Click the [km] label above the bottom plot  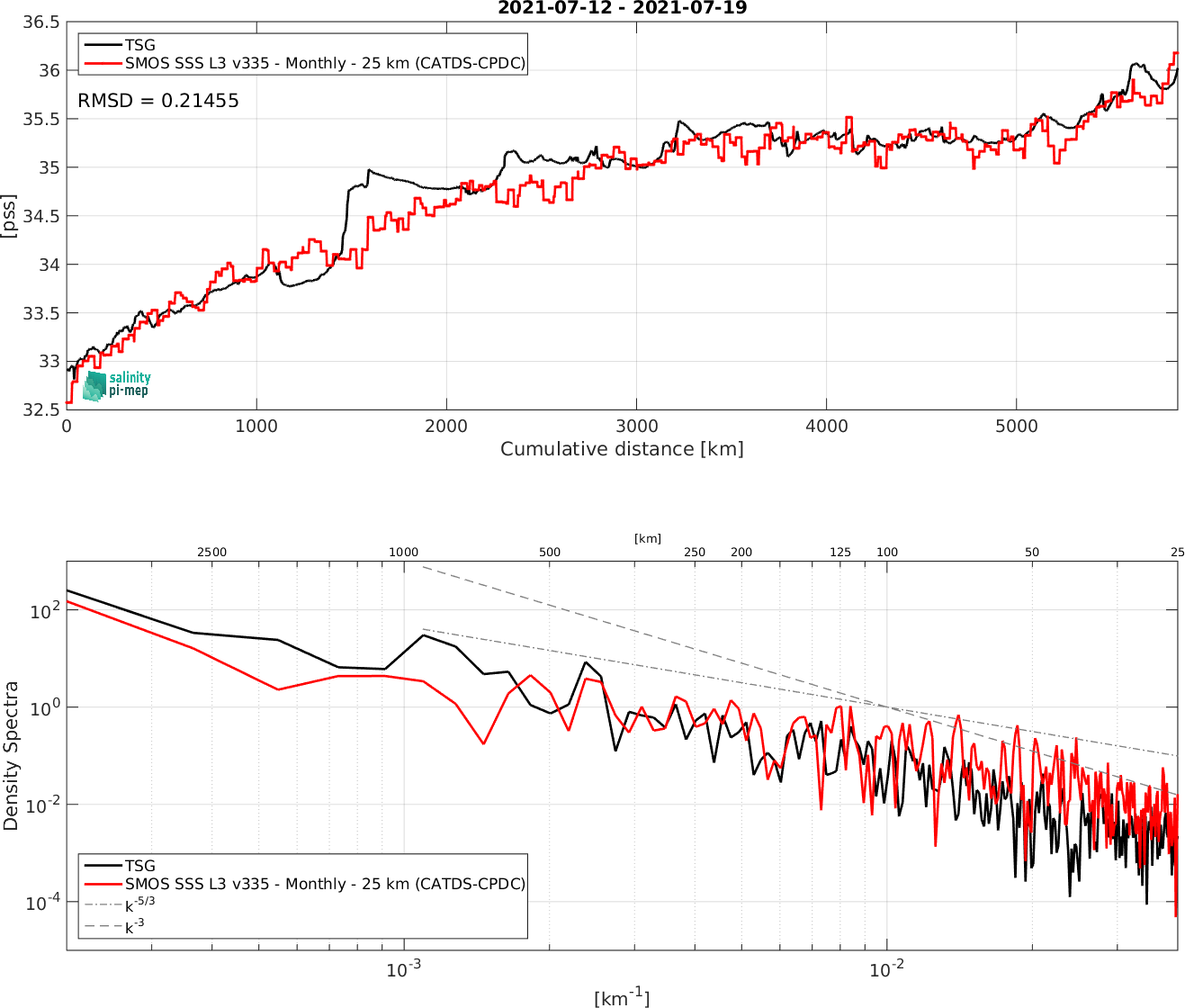648,538
